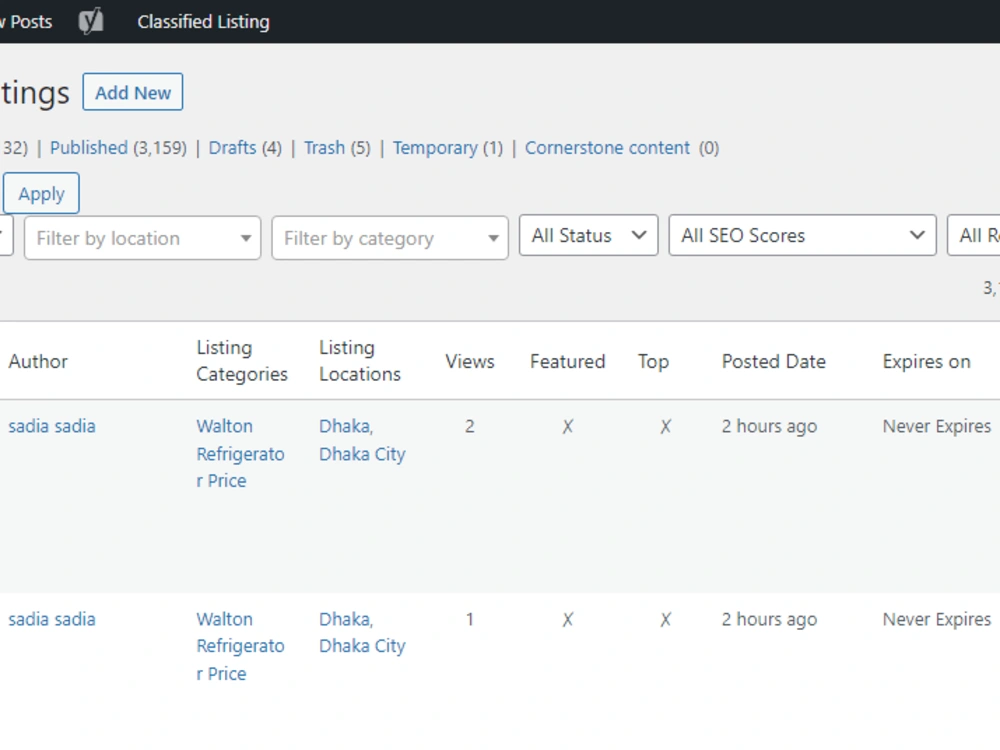Click the Top X mark in the 1-view row
The image size is (1000, 750).
[665, 619]
